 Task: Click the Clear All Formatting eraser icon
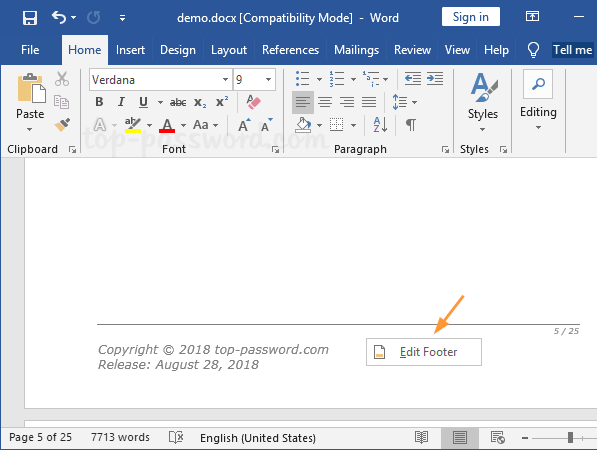pyautogui.click(x=253, y=102)
